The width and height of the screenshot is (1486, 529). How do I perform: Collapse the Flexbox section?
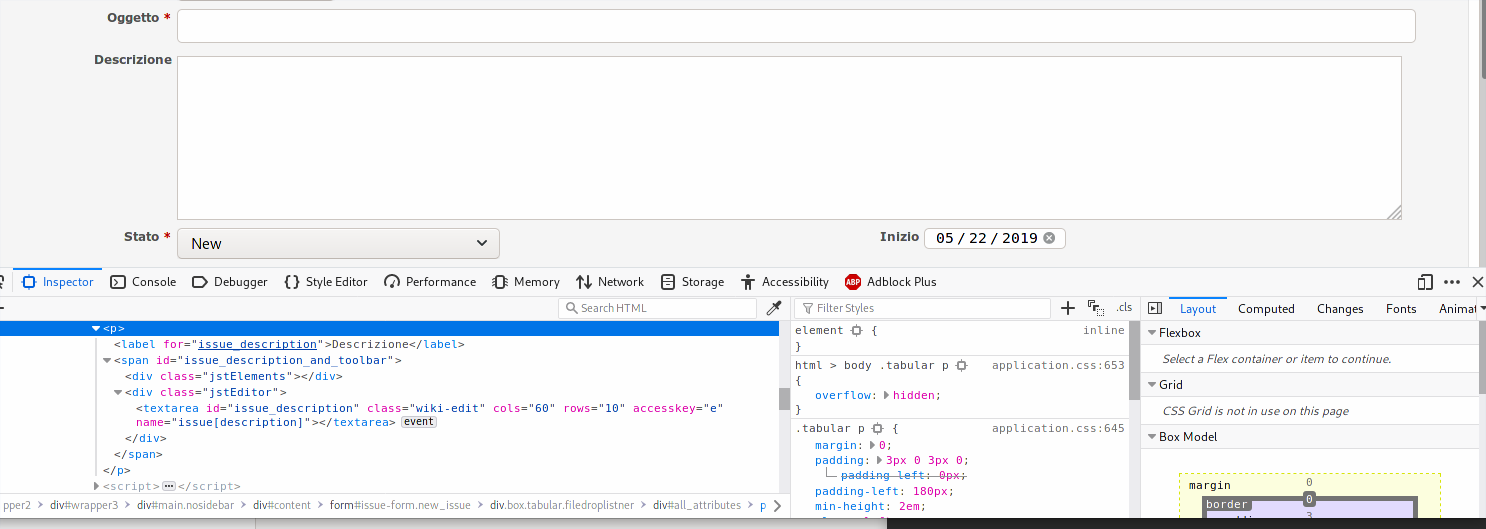(x=1151, y=333)
